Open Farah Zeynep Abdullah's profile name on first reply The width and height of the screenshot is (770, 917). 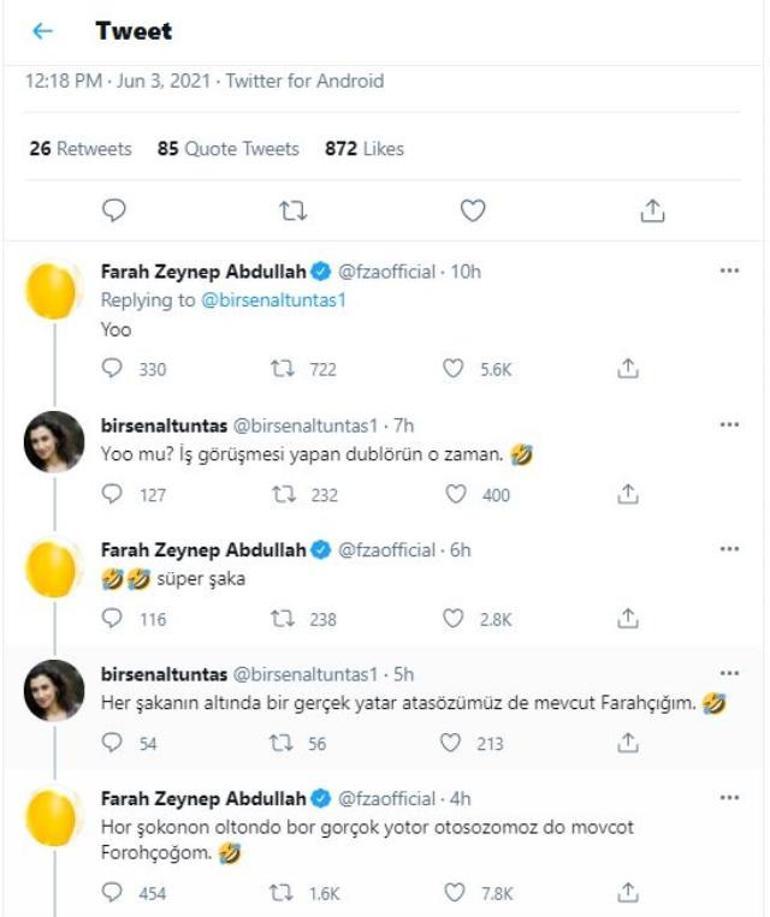(203, 272)
